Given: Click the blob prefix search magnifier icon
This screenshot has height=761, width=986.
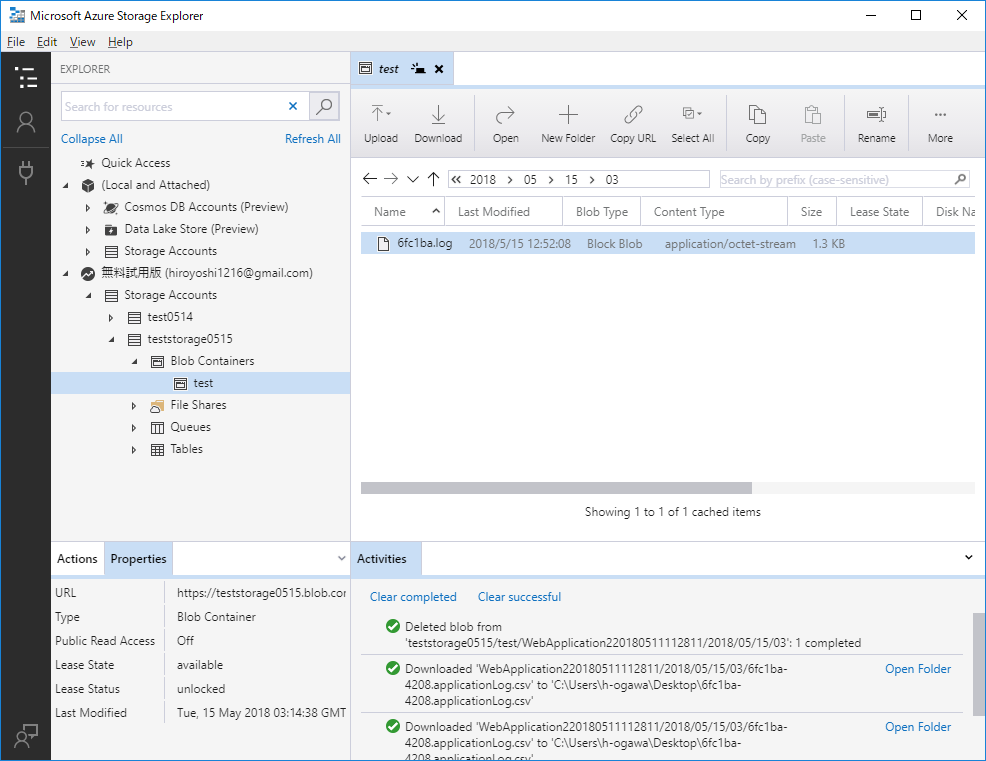Looking at the screenshot, I should click(960, 179).
